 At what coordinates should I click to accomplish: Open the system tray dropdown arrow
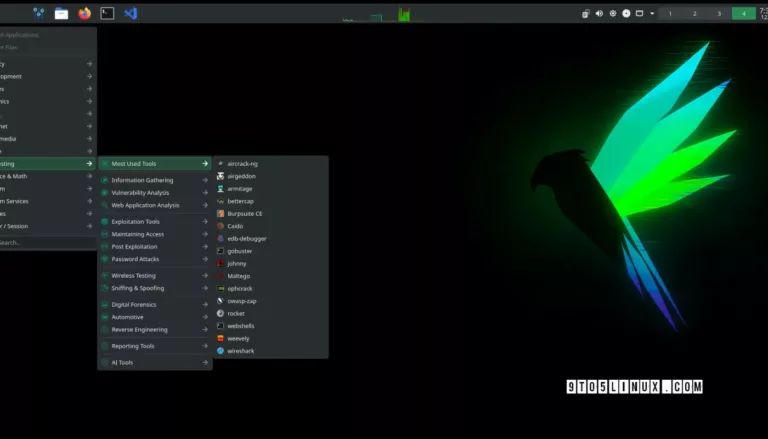652,13
